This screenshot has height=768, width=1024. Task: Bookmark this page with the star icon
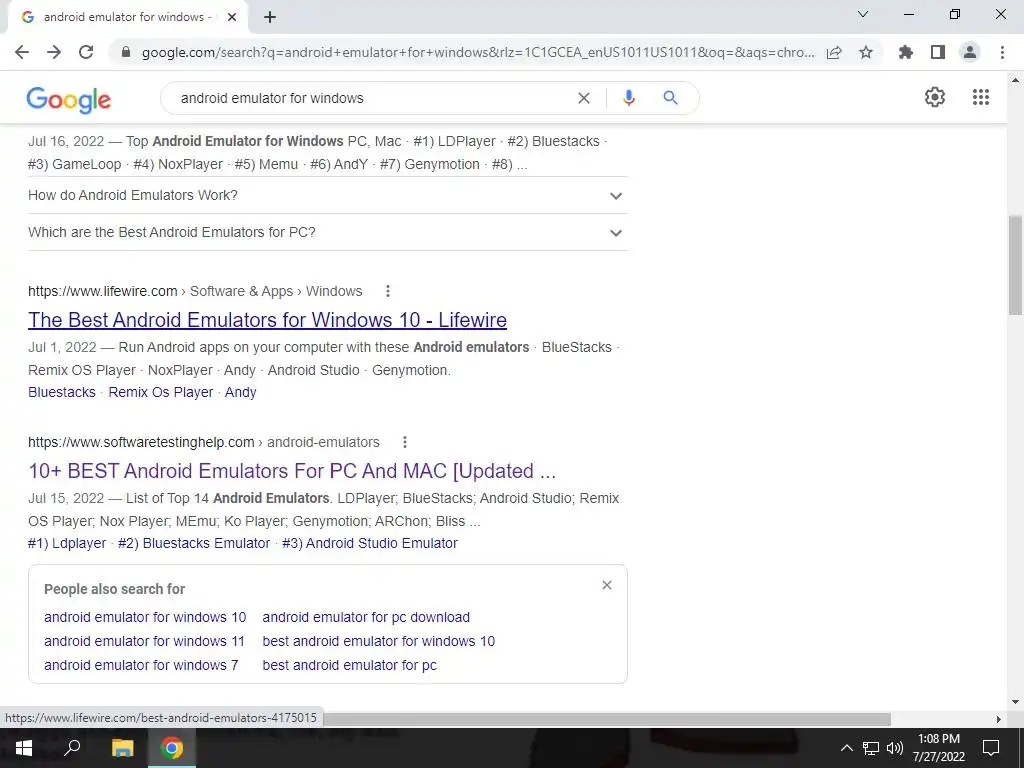pos(866,52)
